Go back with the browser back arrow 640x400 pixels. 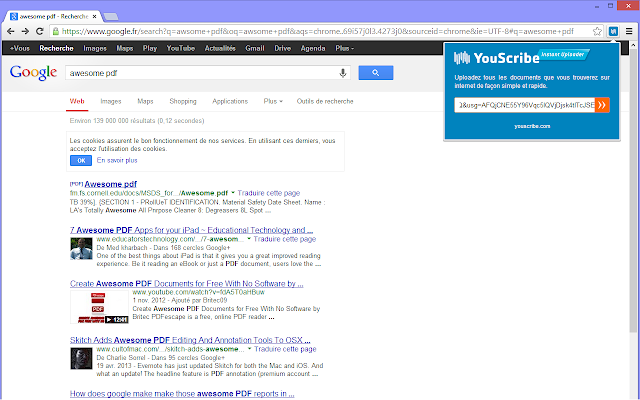[x=11, y=31]
